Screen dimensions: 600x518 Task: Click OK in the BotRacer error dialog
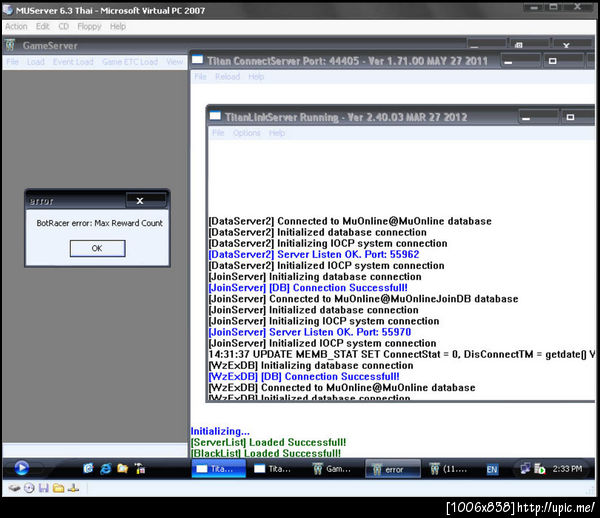point(97,248)
